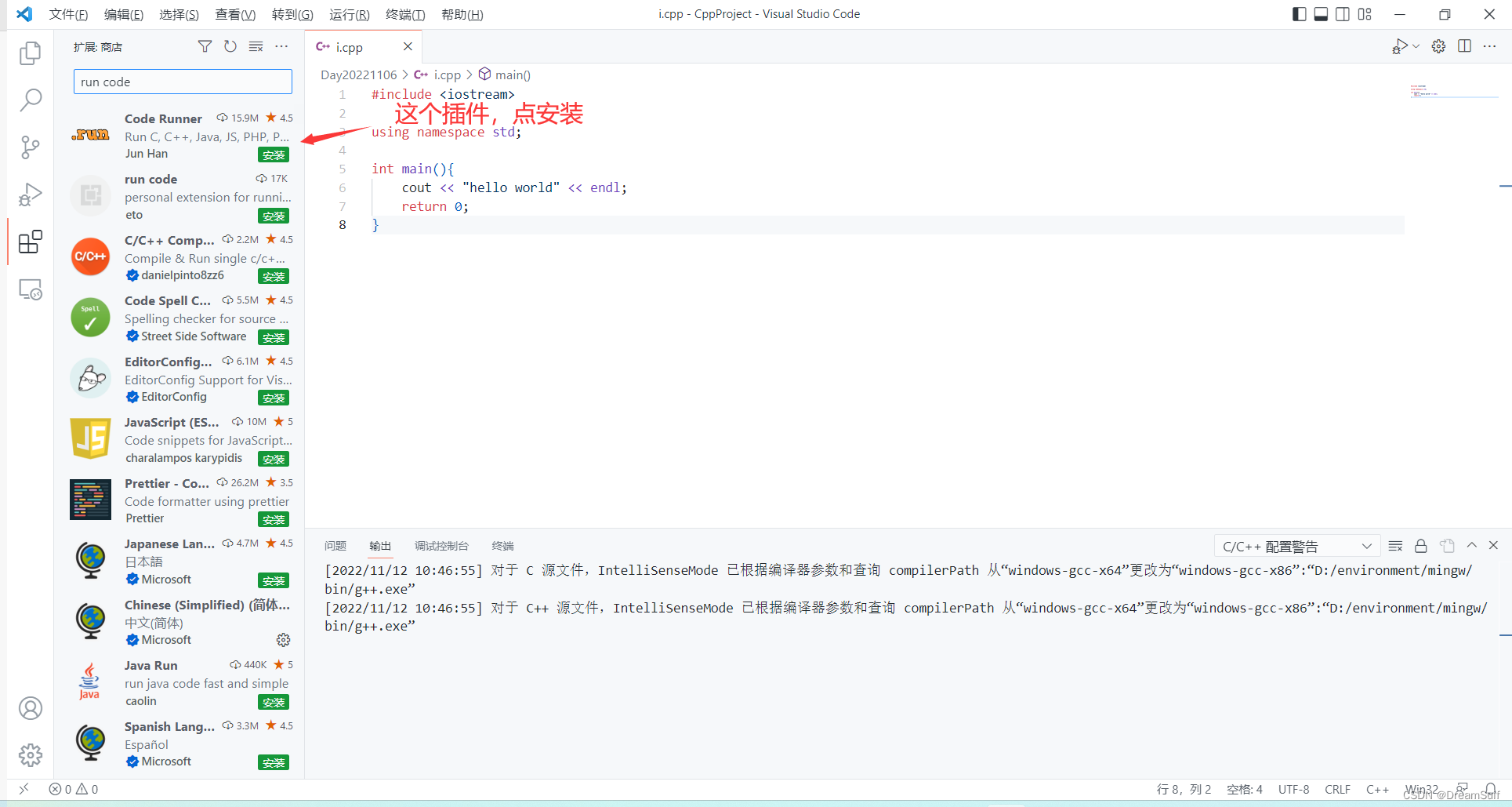1512x807 pixels.
Task: Focus the extension search box
Action: pos(183,82)
